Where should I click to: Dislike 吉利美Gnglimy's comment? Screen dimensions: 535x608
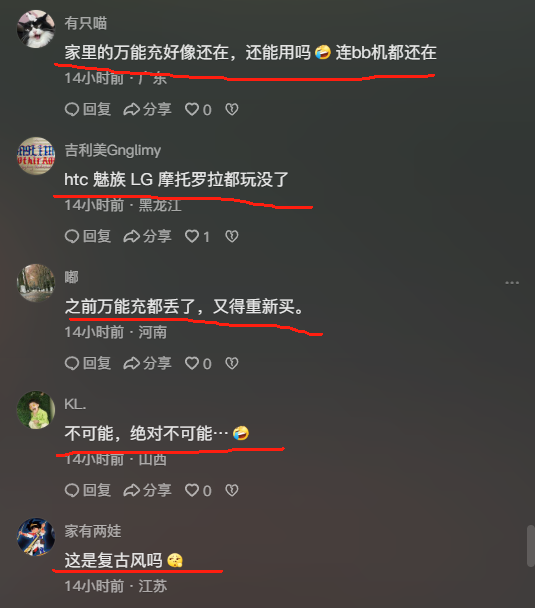pos(232,236)
